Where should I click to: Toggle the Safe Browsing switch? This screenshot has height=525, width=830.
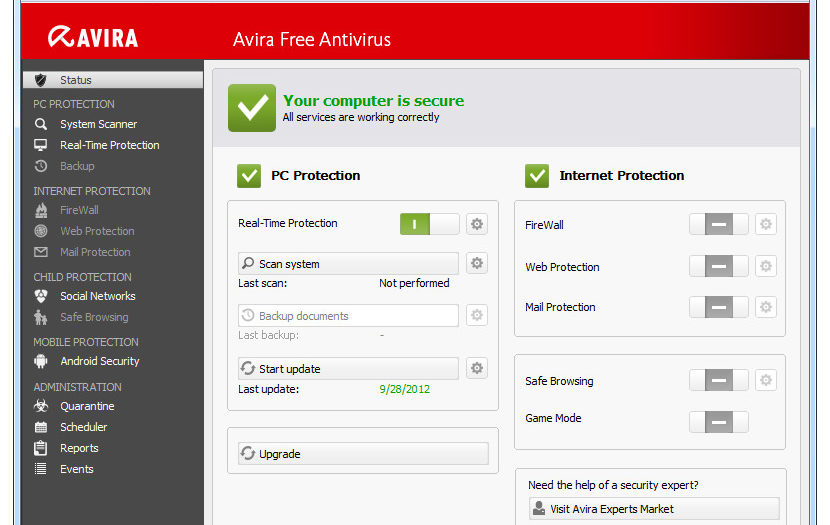click(718, 380)
